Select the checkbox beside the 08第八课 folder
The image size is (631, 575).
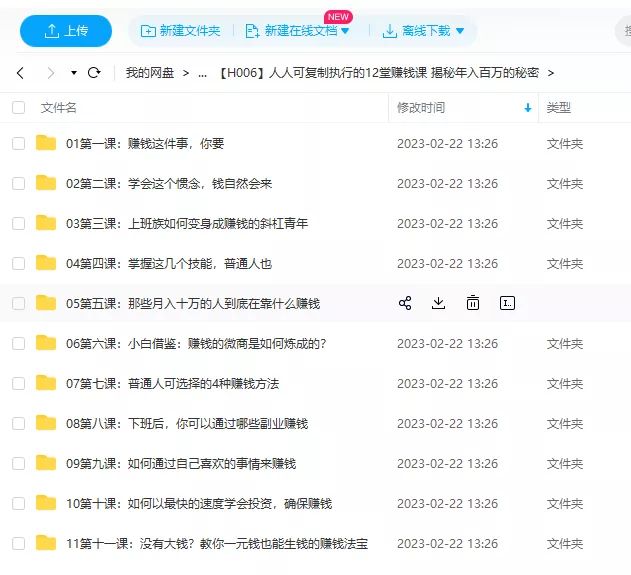coord(18,423)
